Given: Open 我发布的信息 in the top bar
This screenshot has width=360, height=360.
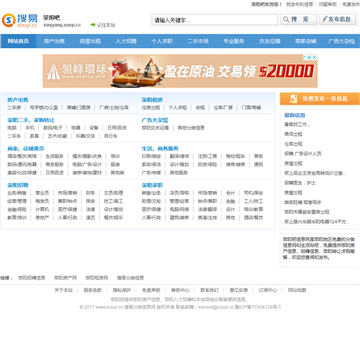Looking at the screenshot, I should (299, 4).
